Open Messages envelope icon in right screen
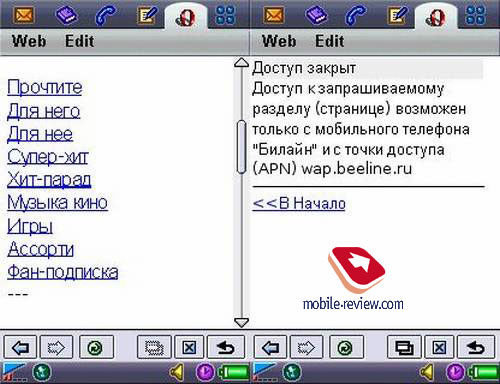This screenshot has height=384, width=500. [274, 15]
